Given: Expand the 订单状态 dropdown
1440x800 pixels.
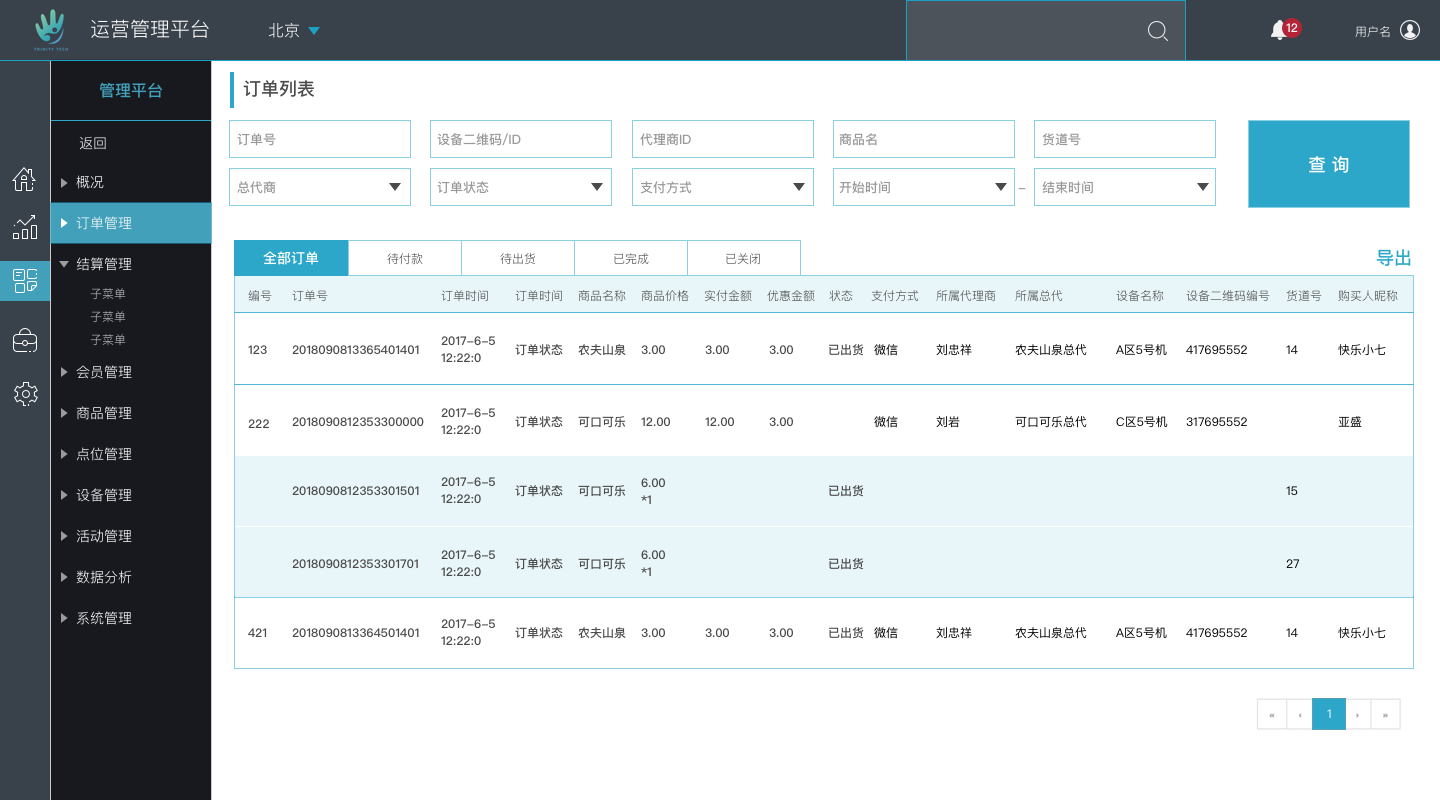Looking at the screenshot, I should tap(520, 187).
